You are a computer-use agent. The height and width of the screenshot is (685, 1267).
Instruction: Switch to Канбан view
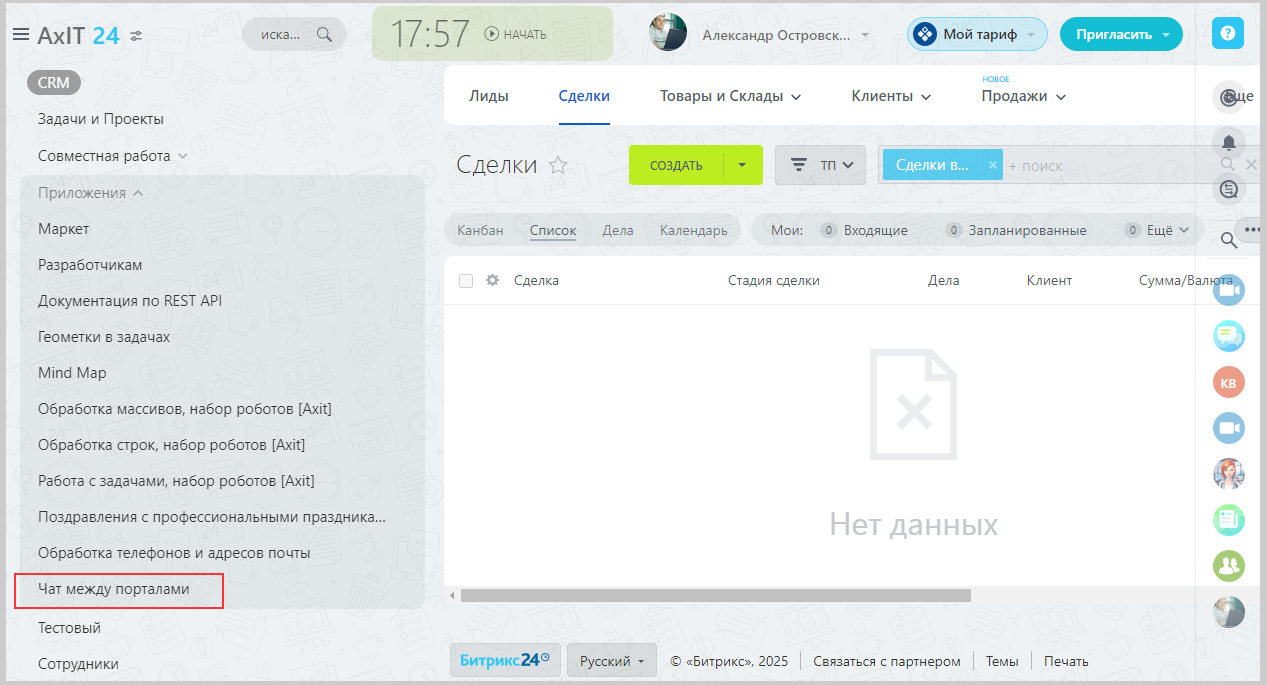(x=480, y=230)
